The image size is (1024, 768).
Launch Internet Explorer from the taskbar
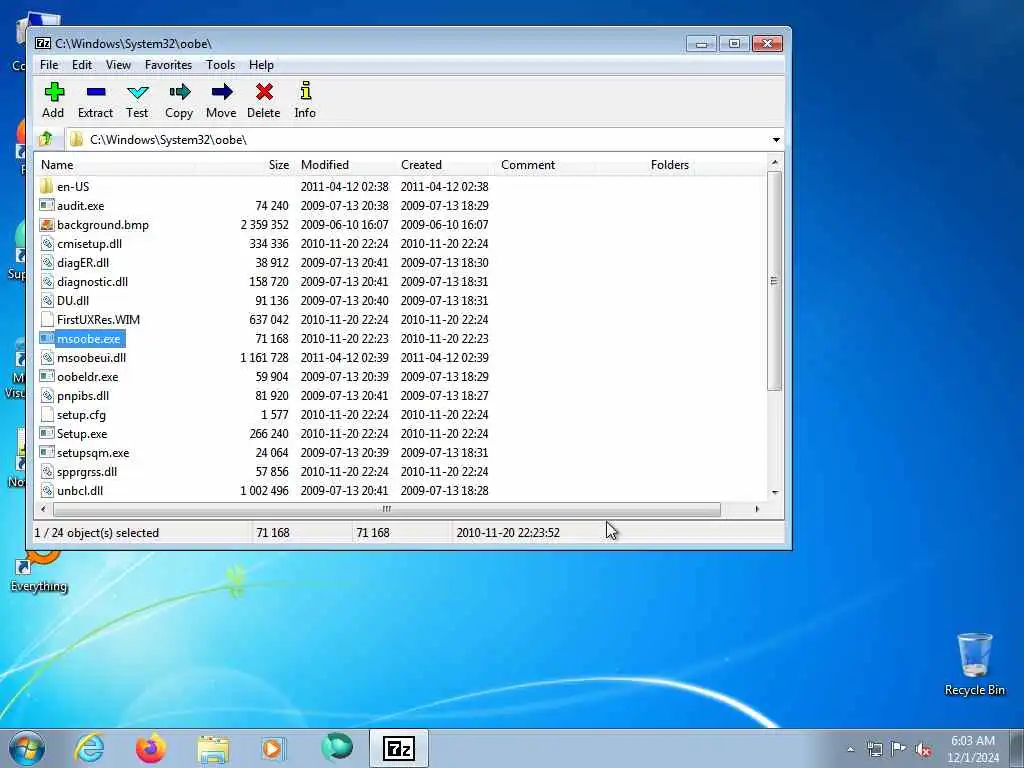pos(89,748)
